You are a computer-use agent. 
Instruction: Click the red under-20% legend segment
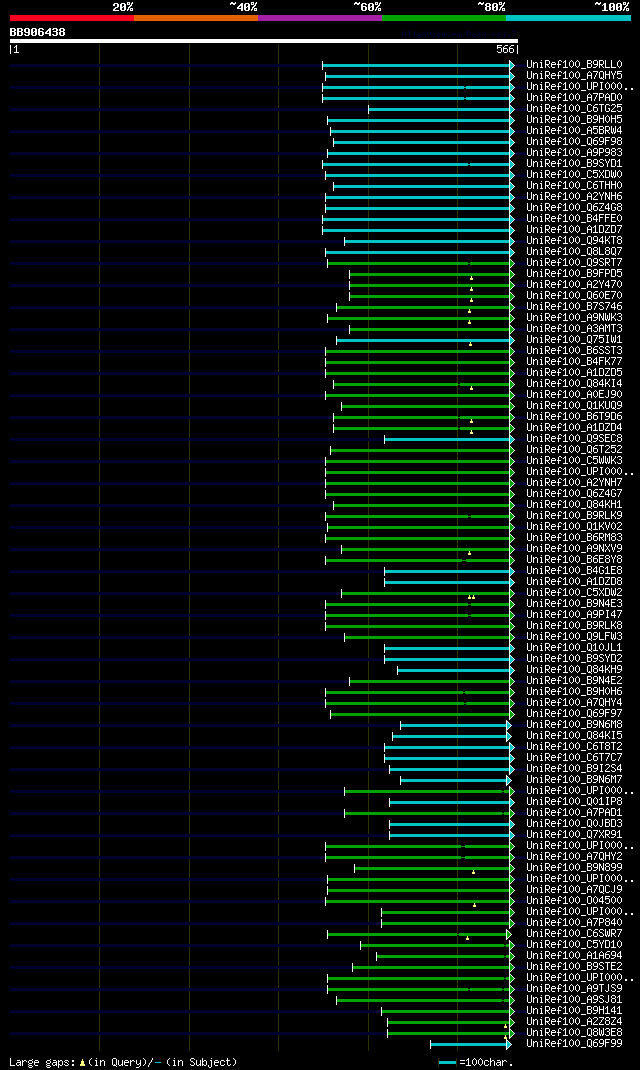click(72, 18)
